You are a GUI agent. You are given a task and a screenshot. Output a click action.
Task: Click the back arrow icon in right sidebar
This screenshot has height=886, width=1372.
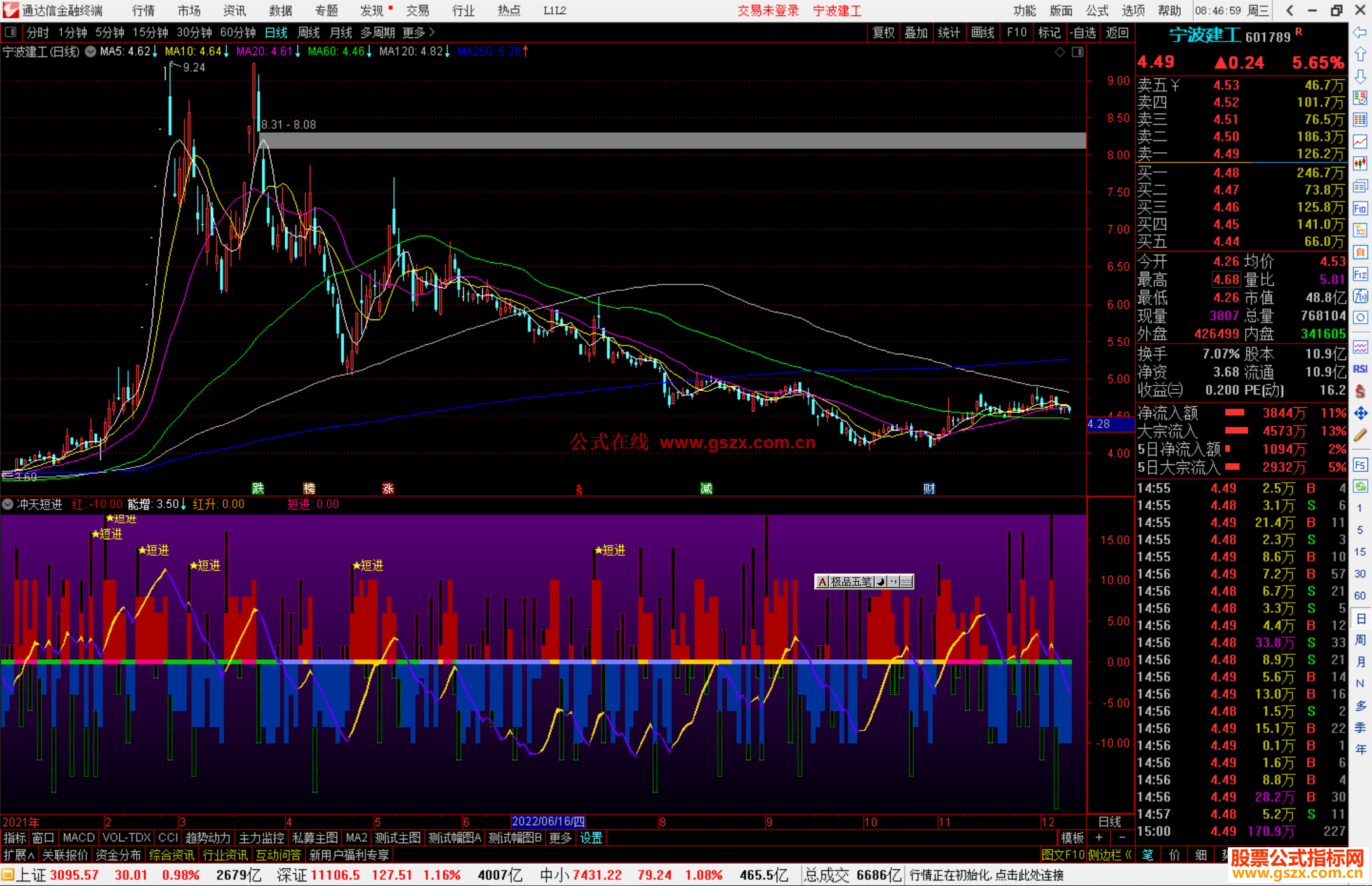pos(1360,32)
